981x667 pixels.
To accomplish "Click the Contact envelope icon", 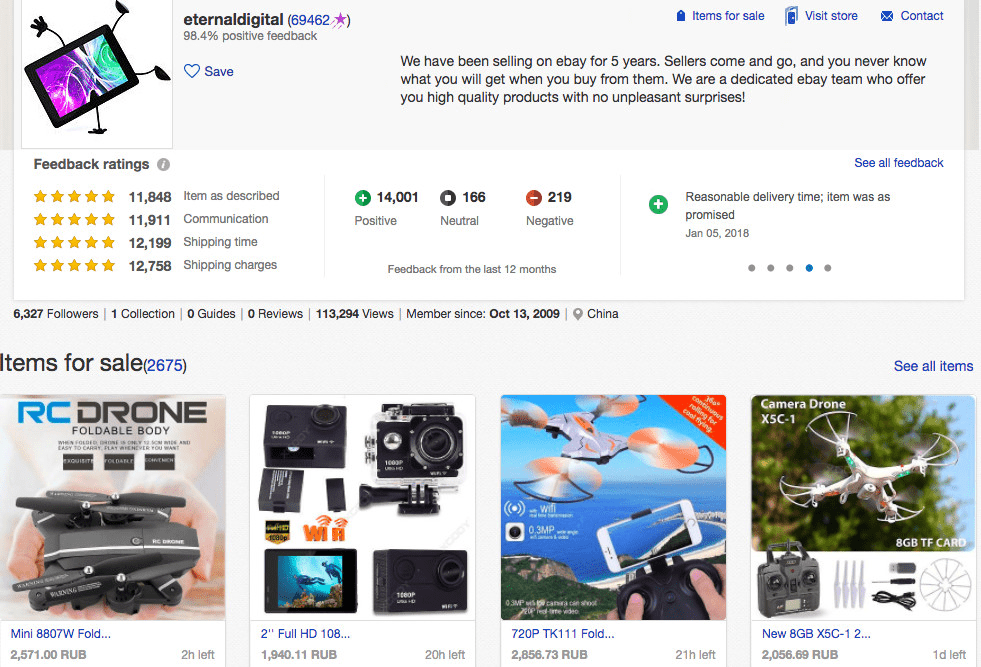I will click(886, 16).
